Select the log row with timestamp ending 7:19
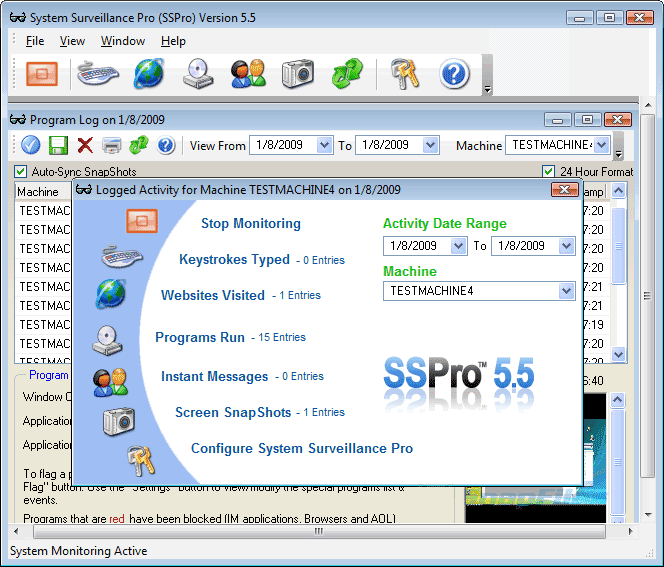664x567 pixels. tap(312, 325)
